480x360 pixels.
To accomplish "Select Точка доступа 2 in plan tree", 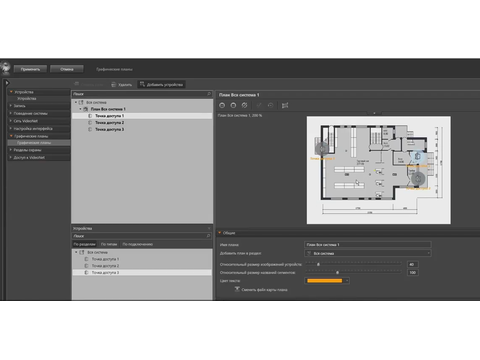I will [109, 123].
